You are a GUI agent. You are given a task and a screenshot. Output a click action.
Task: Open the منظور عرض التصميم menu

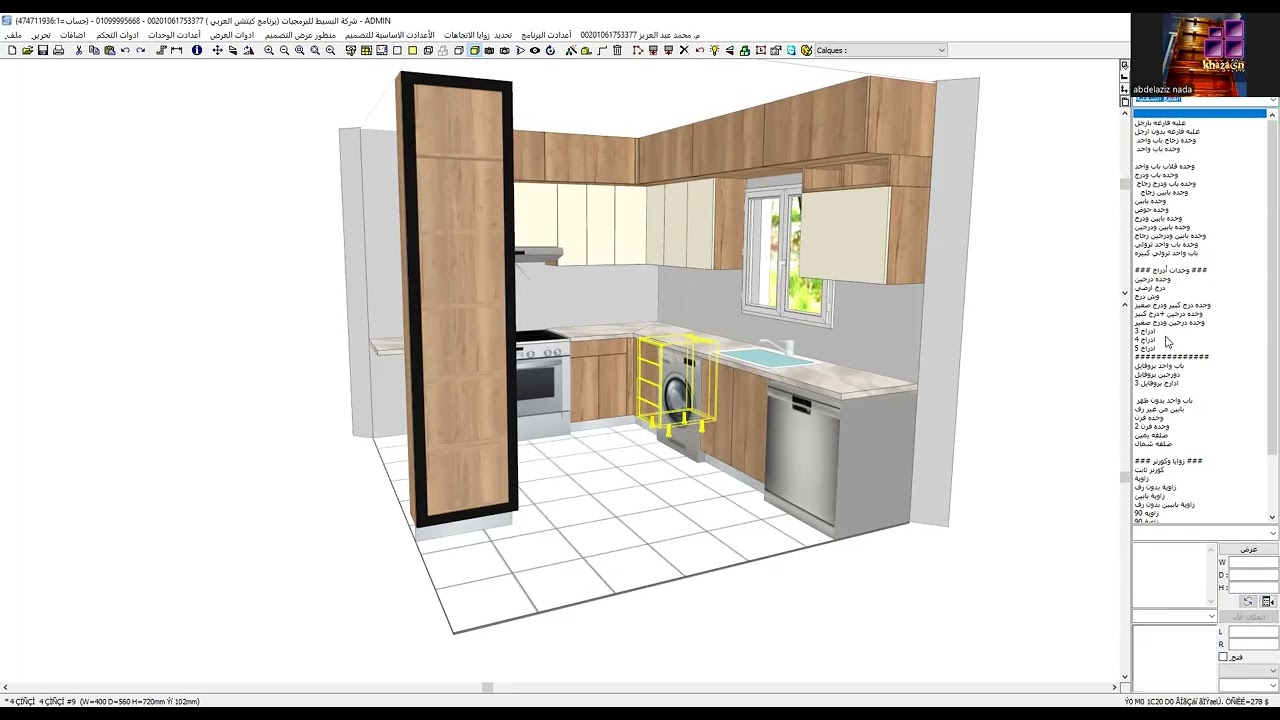click(300, 35)
